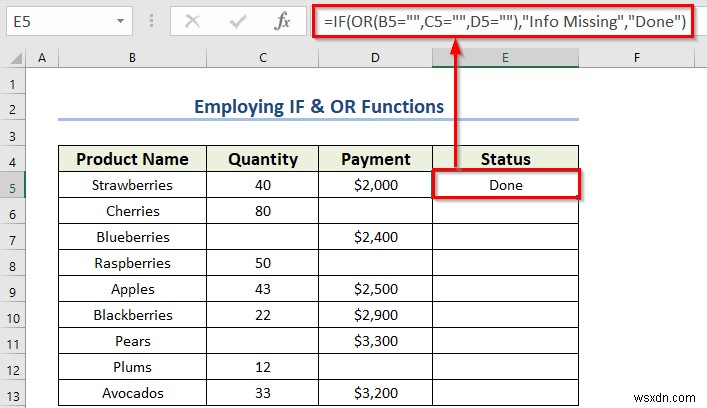Click the Select All corner triangle

coord(14,59)
